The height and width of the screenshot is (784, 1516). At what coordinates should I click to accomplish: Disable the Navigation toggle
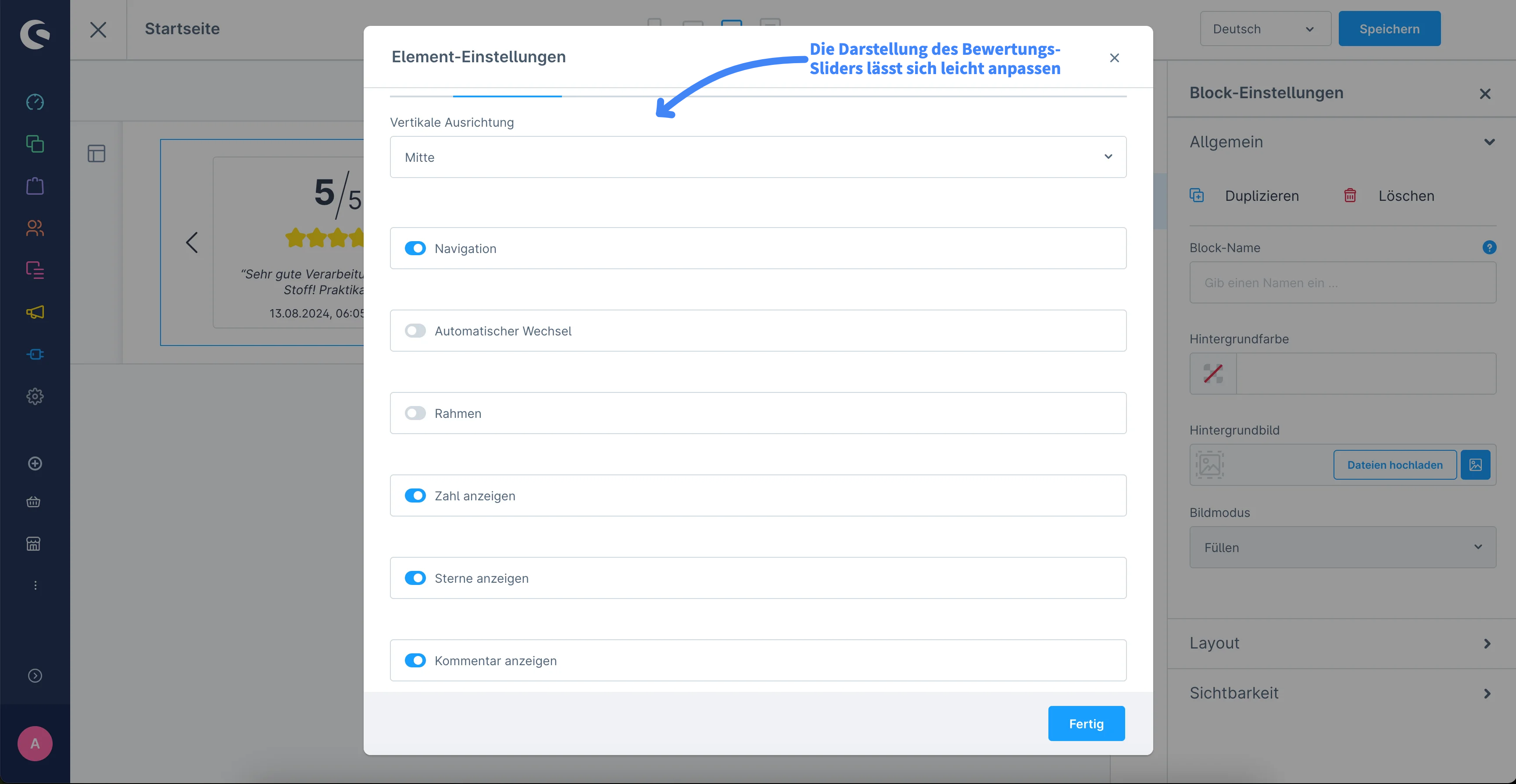coord(415,248)
